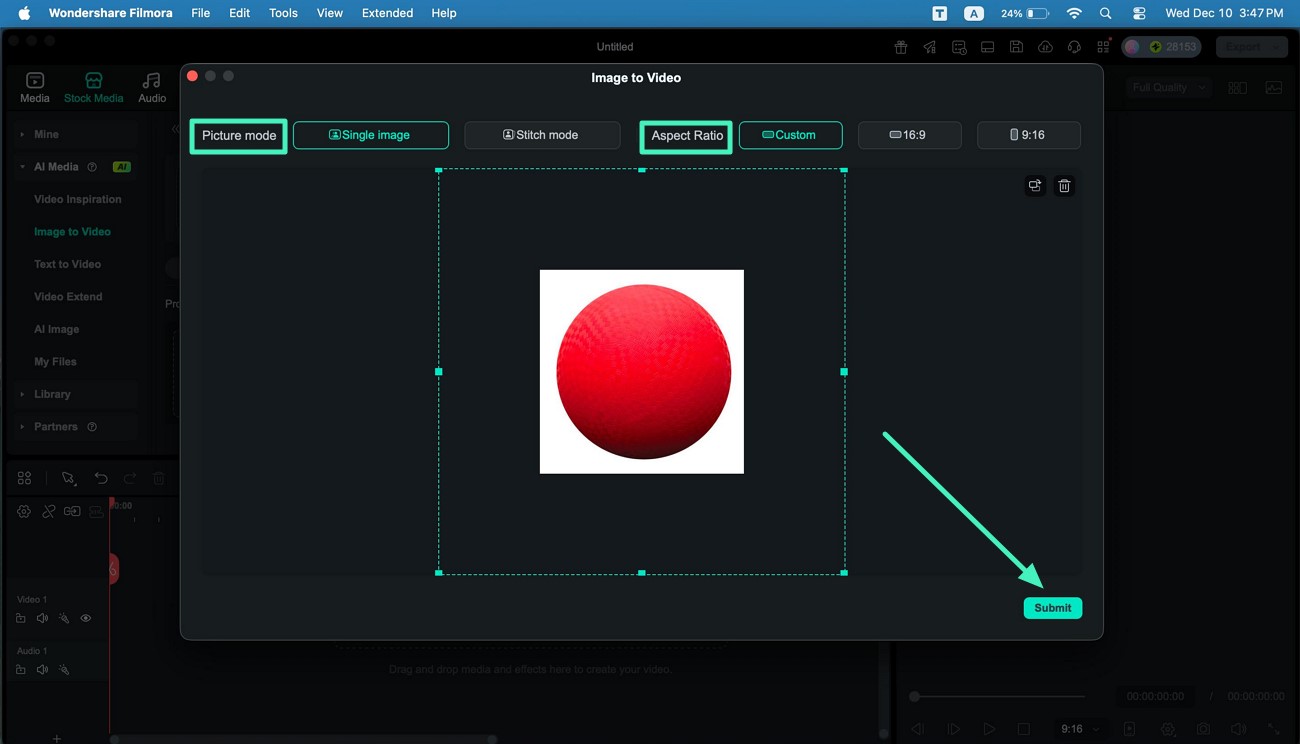
Task: Collapse the AI Media section
Action: pyautogui.click(x=22, y=167)
